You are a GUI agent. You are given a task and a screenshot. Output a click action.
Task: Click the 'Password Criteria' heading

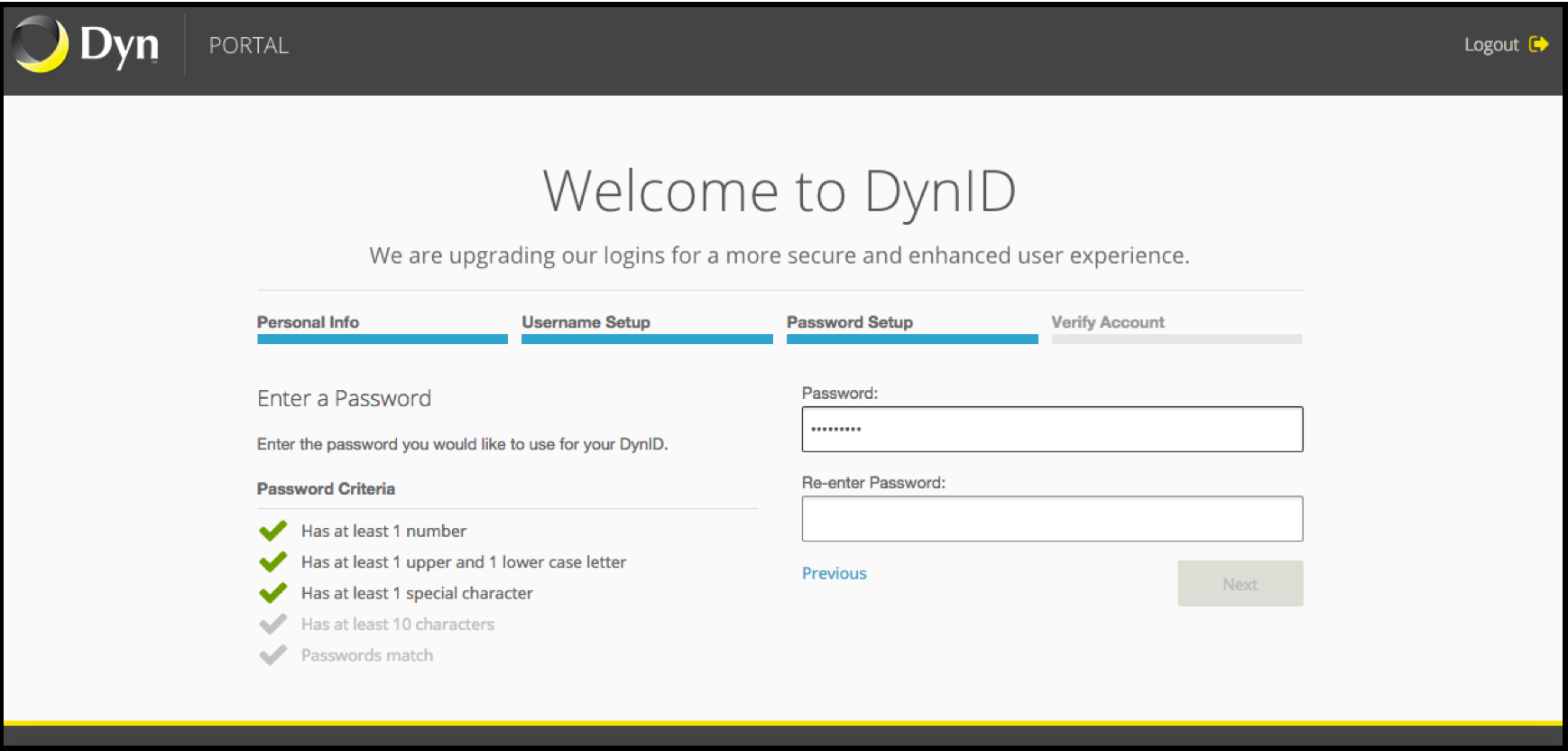[x=326, y=488]
